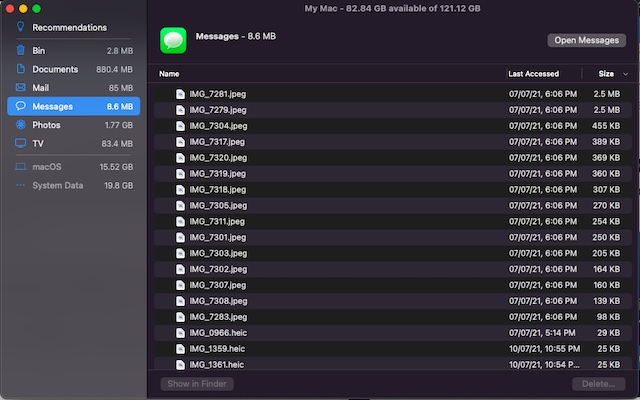This screenshot has width=640, height=400.
Task: Sort files by Last Accessed column
Action: click(533, 74)
